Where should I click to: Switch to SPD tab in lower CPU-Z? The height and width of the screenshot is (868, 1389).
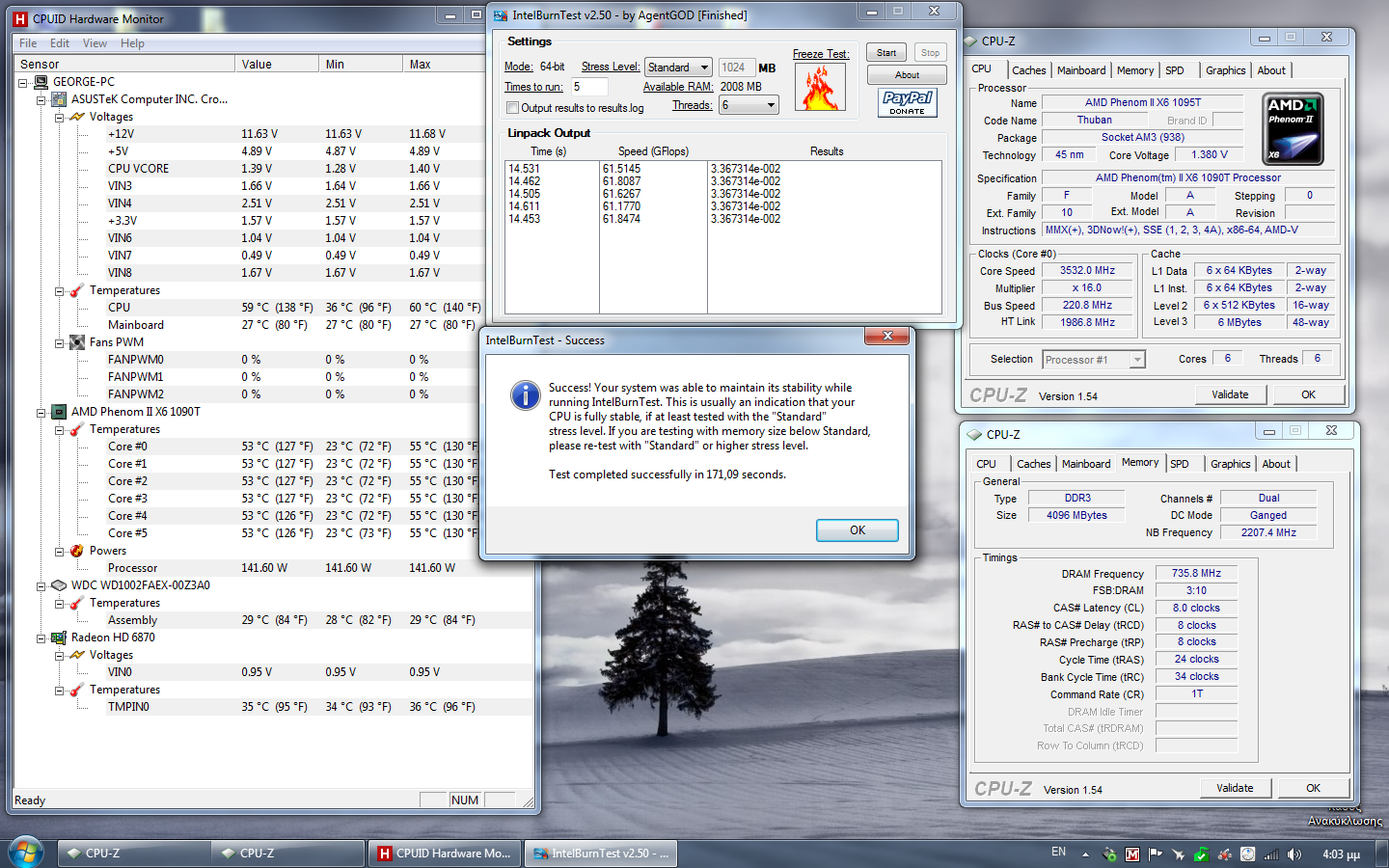click(1180, 464)
